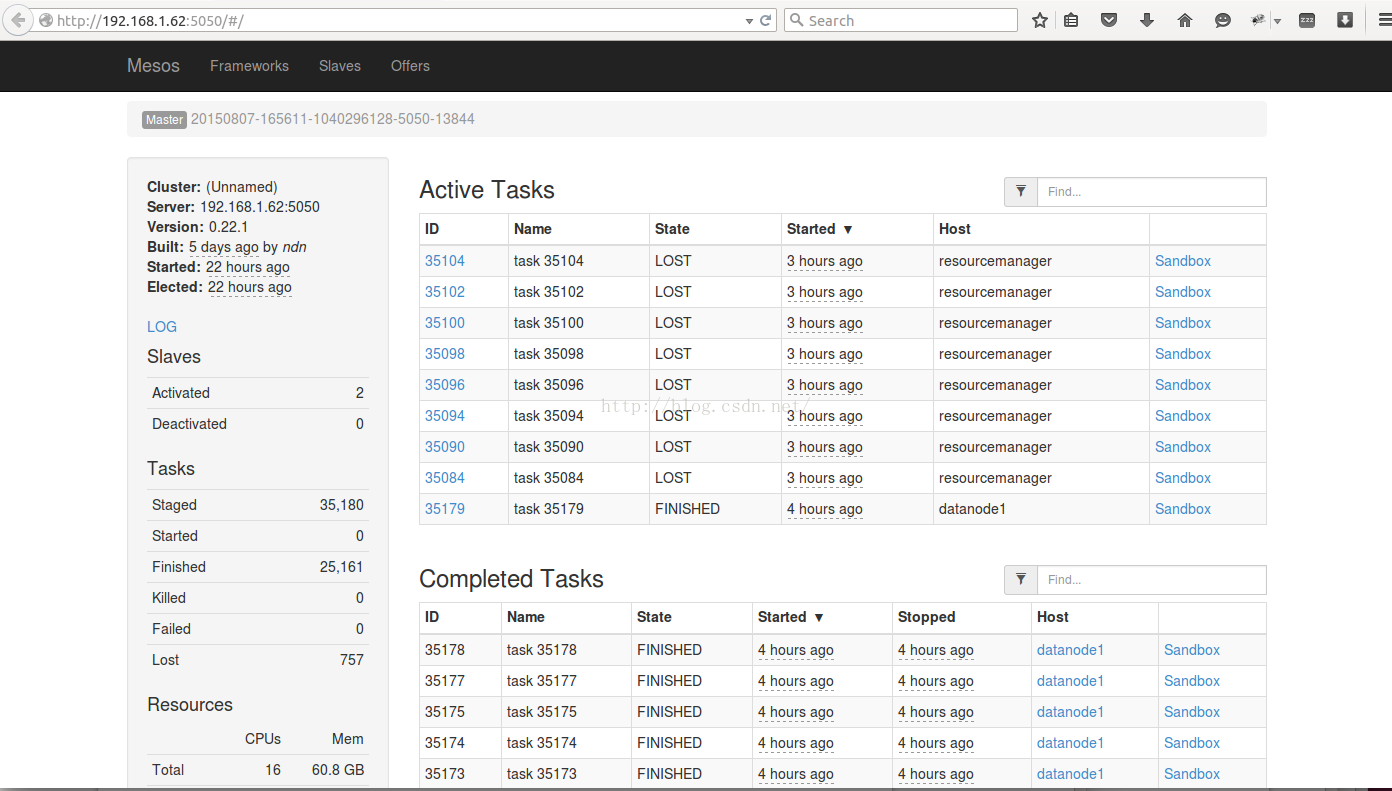Click the zzz extension icon
The height and width of the screenshot is (791, 1392).
click(x=1307, y=20)
